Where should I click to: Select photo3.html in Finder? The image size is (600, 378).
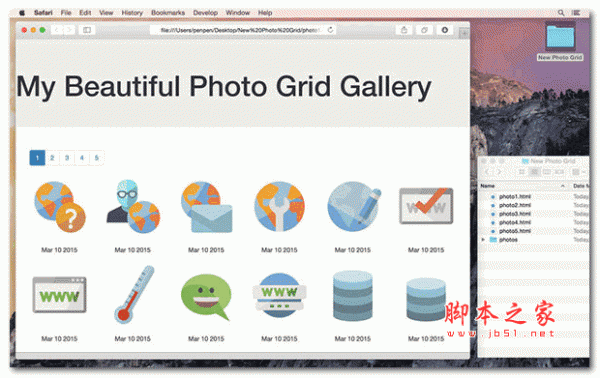(515, 214)
